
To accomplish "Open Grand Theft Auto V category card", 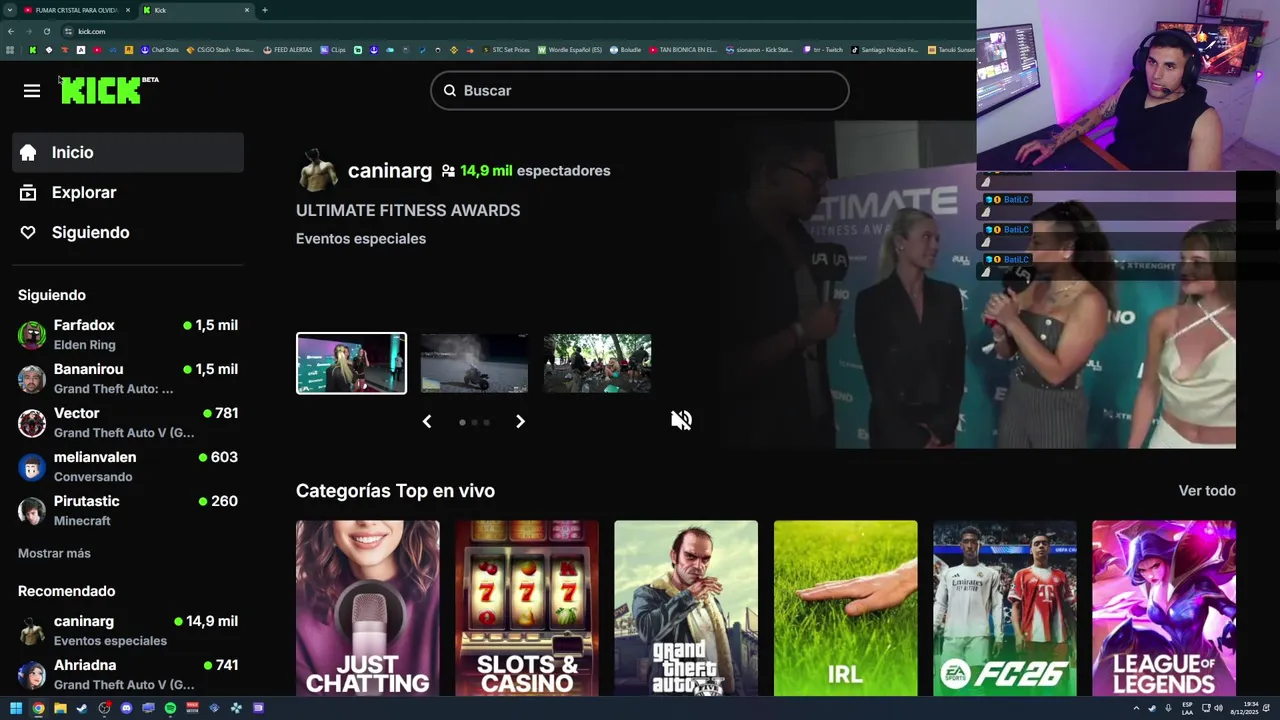I will coord(686,608).
